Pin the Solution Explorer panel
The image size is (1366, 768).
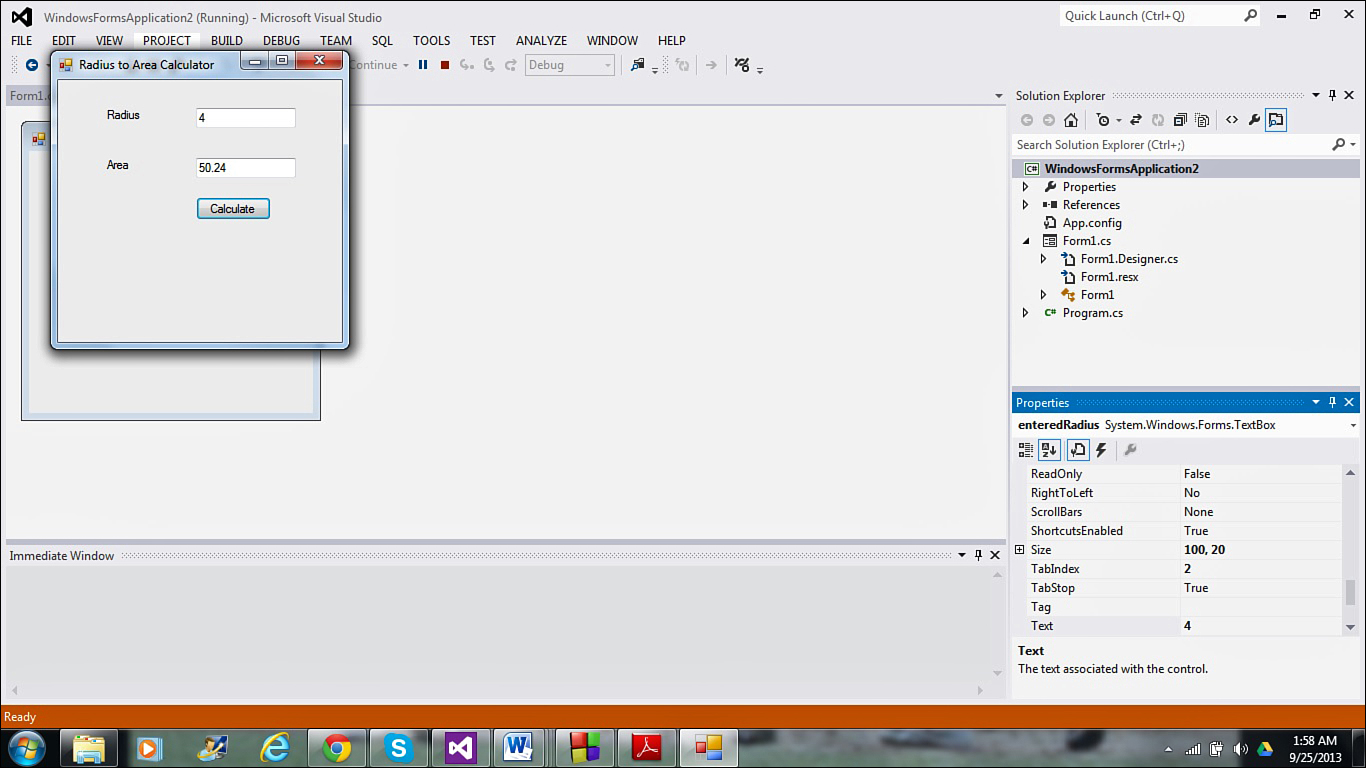[1332, 96]
